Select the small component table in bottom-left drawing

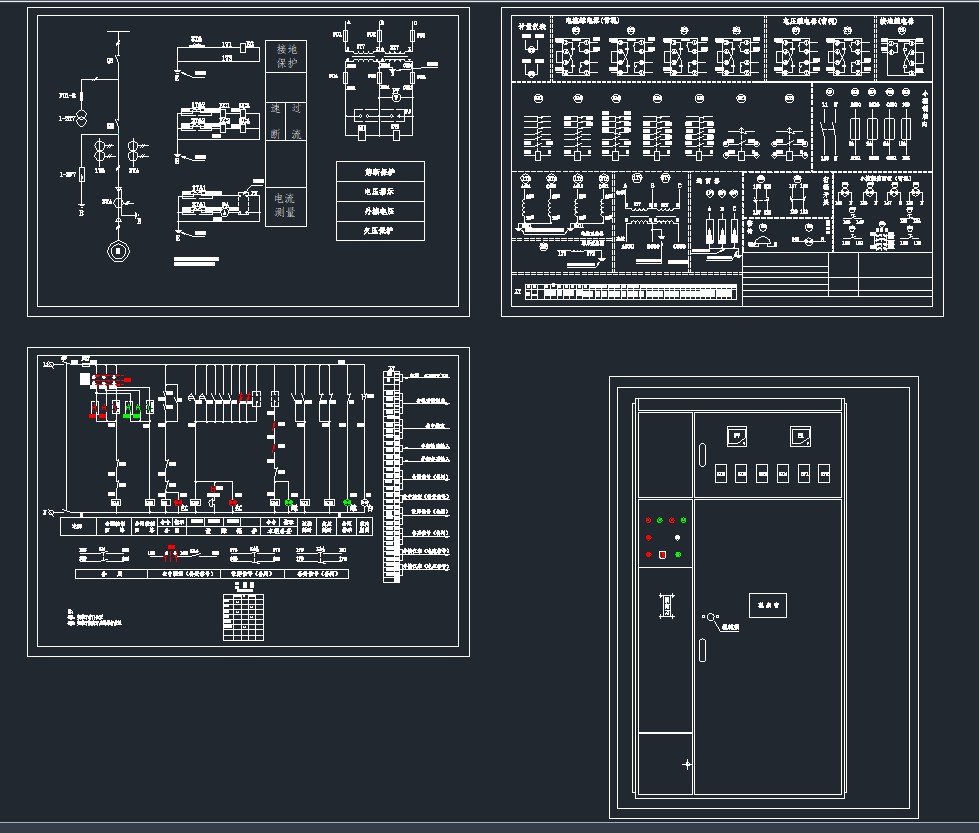click(x=243, y=617)
